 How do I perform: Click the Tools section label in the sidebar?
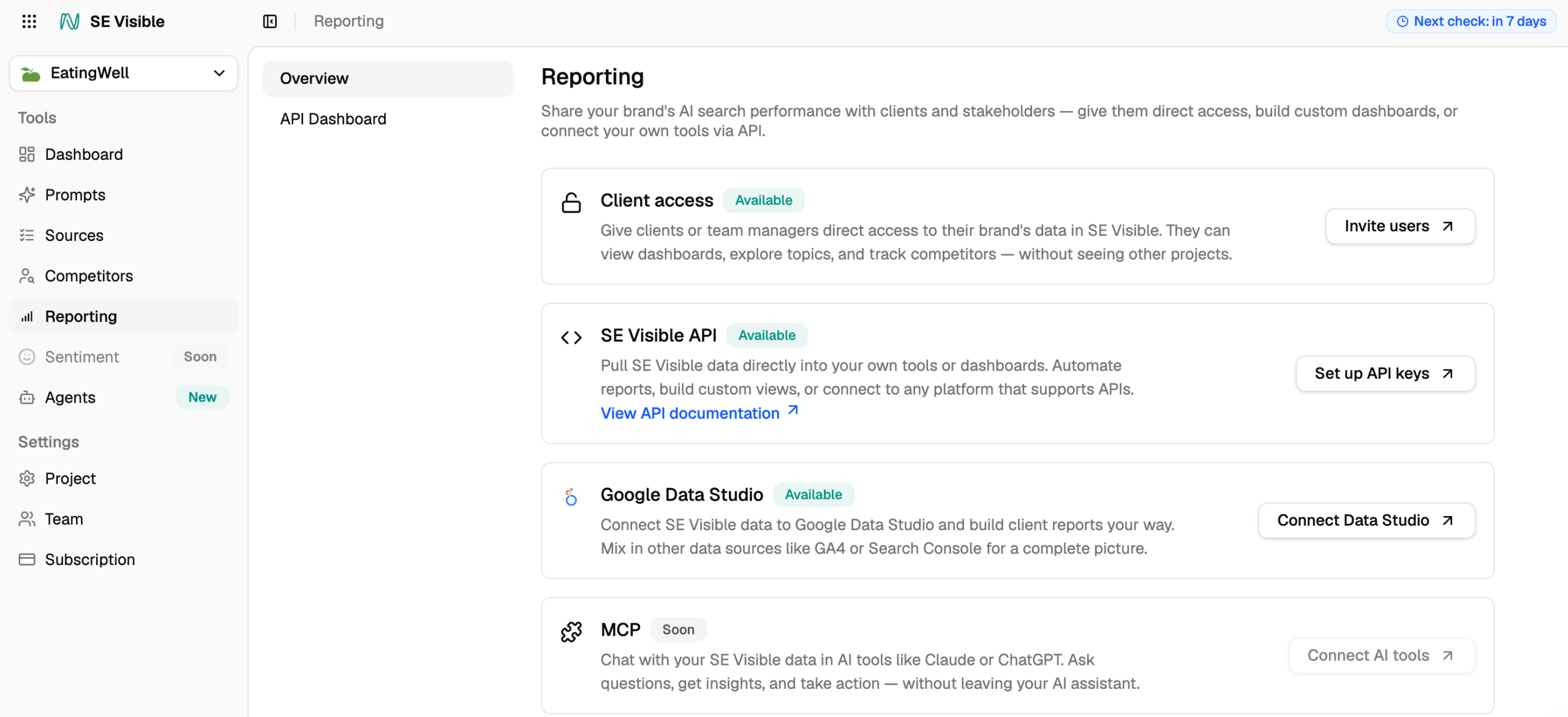(x=37, y=118)
